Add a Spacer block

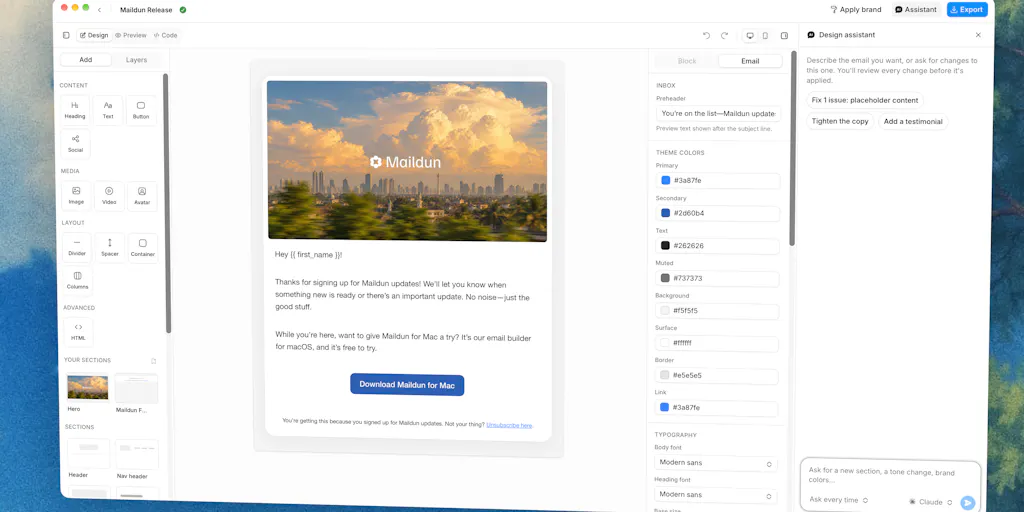[110, 248]
